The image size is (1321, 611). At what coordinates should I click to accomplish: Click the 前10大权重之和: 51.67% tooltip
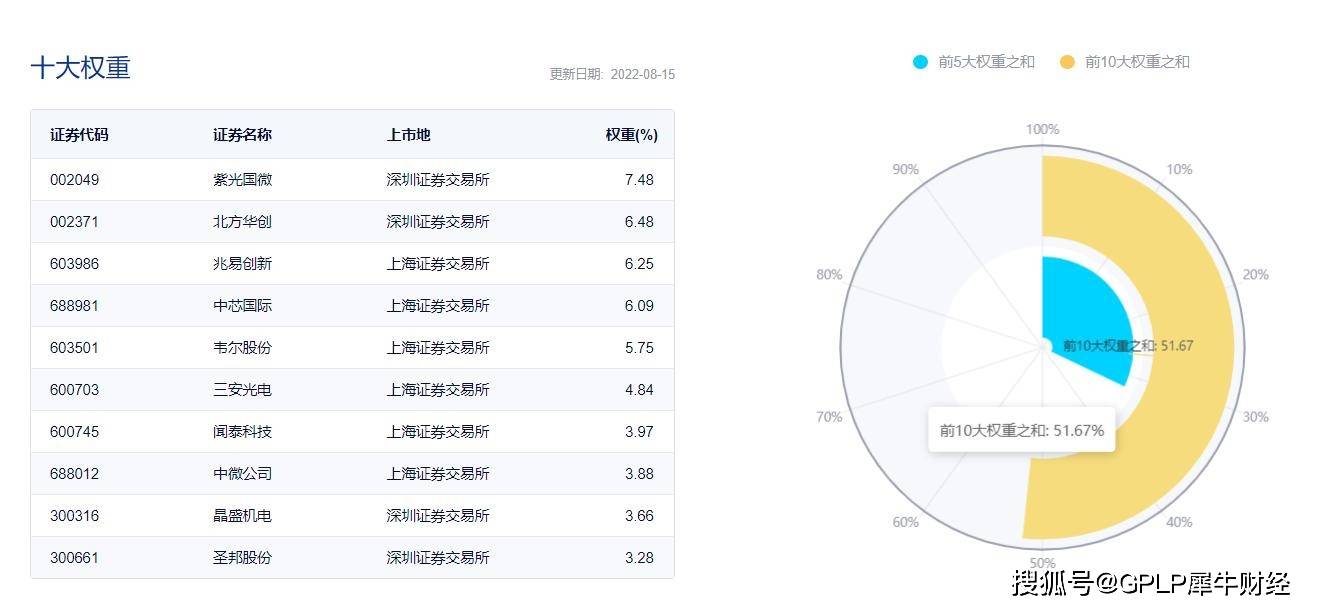(1021, 431)
